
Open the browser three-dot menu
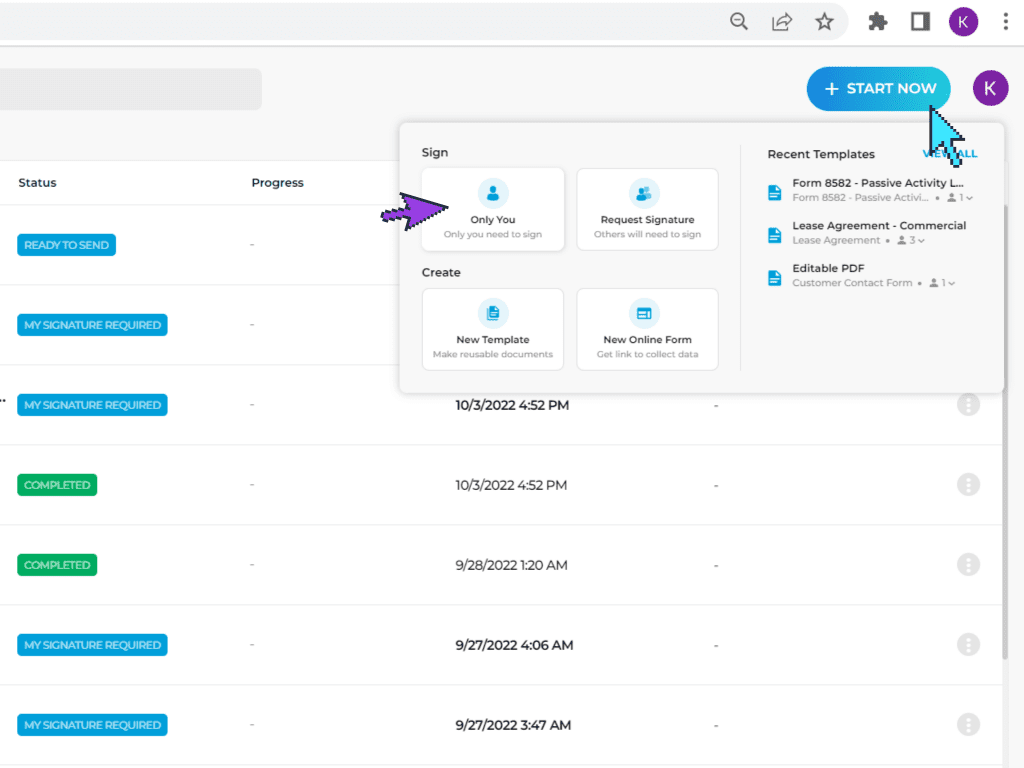coord(1006,22)
